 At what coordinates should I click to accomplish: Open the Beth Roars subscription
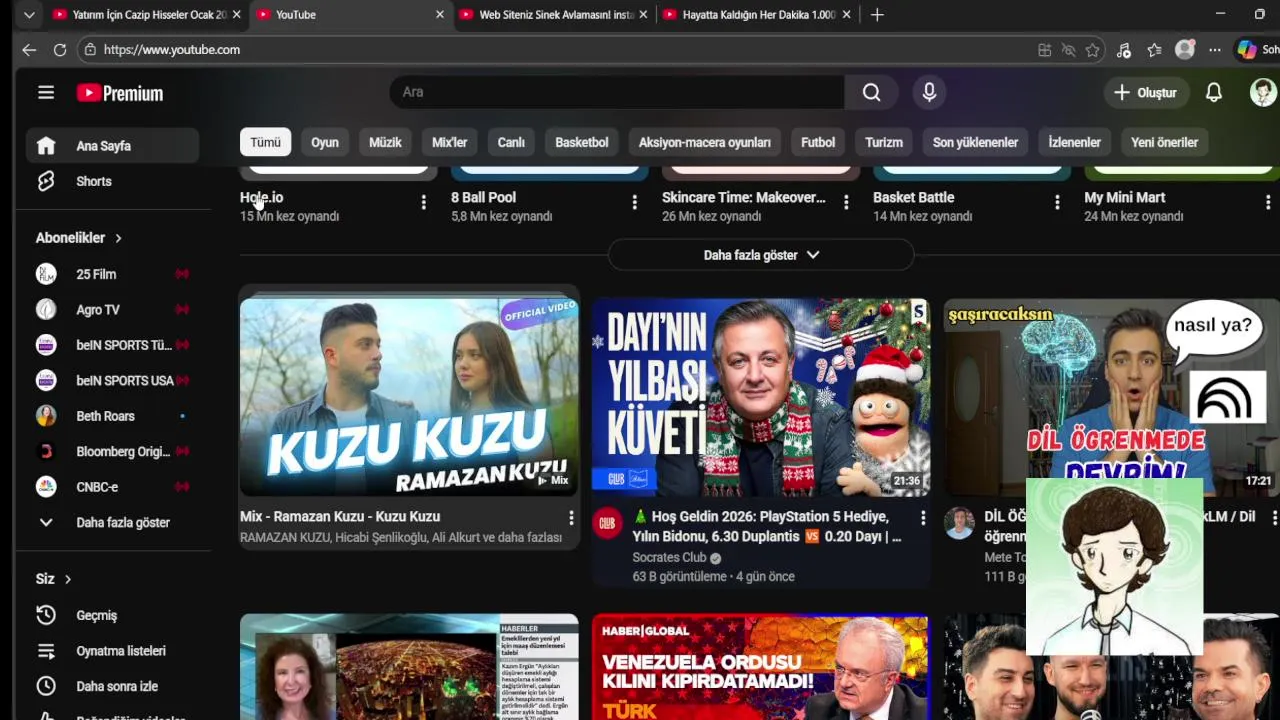click(x=112, y=416)
